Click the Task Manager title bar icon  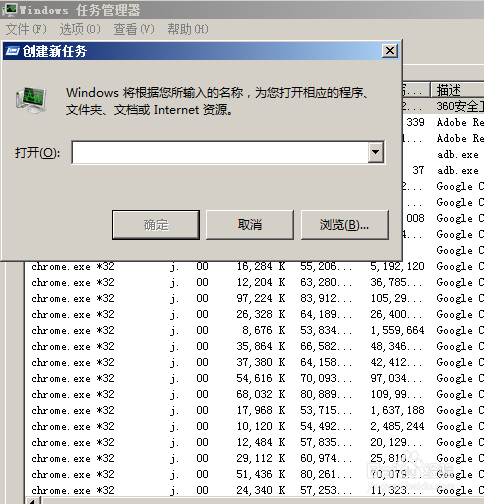coord(9,10)
